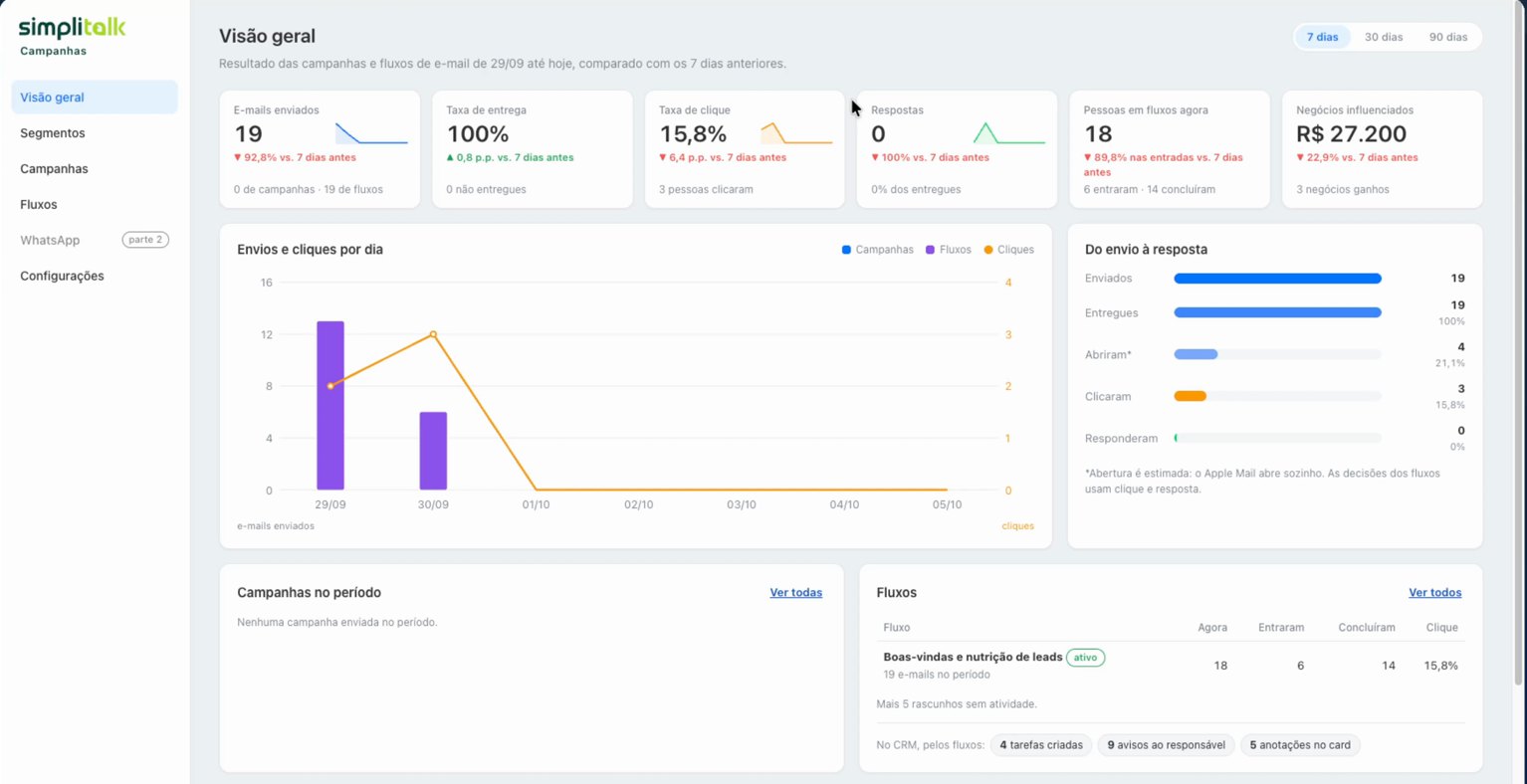Click the Enviados progress bar
The height and width of the screenshot is (784, 1527).
coord(1277,279)
